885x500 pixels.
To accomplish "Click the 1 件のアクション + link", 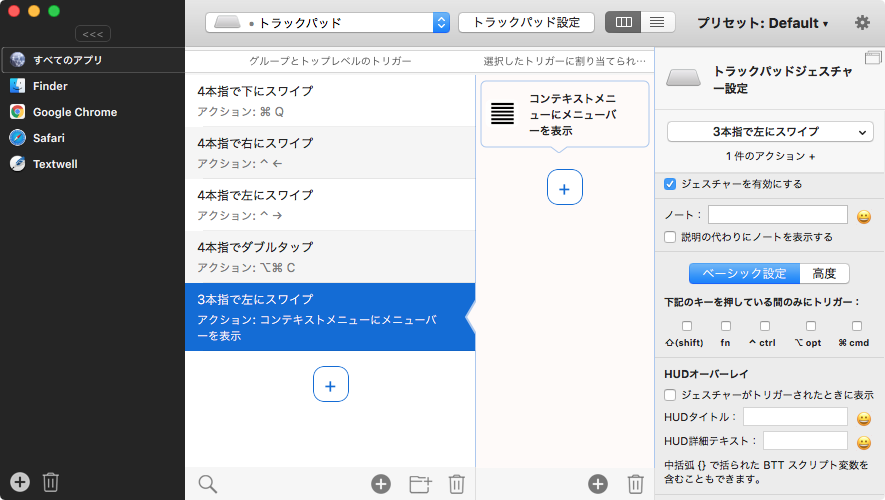I will point(770,156).
